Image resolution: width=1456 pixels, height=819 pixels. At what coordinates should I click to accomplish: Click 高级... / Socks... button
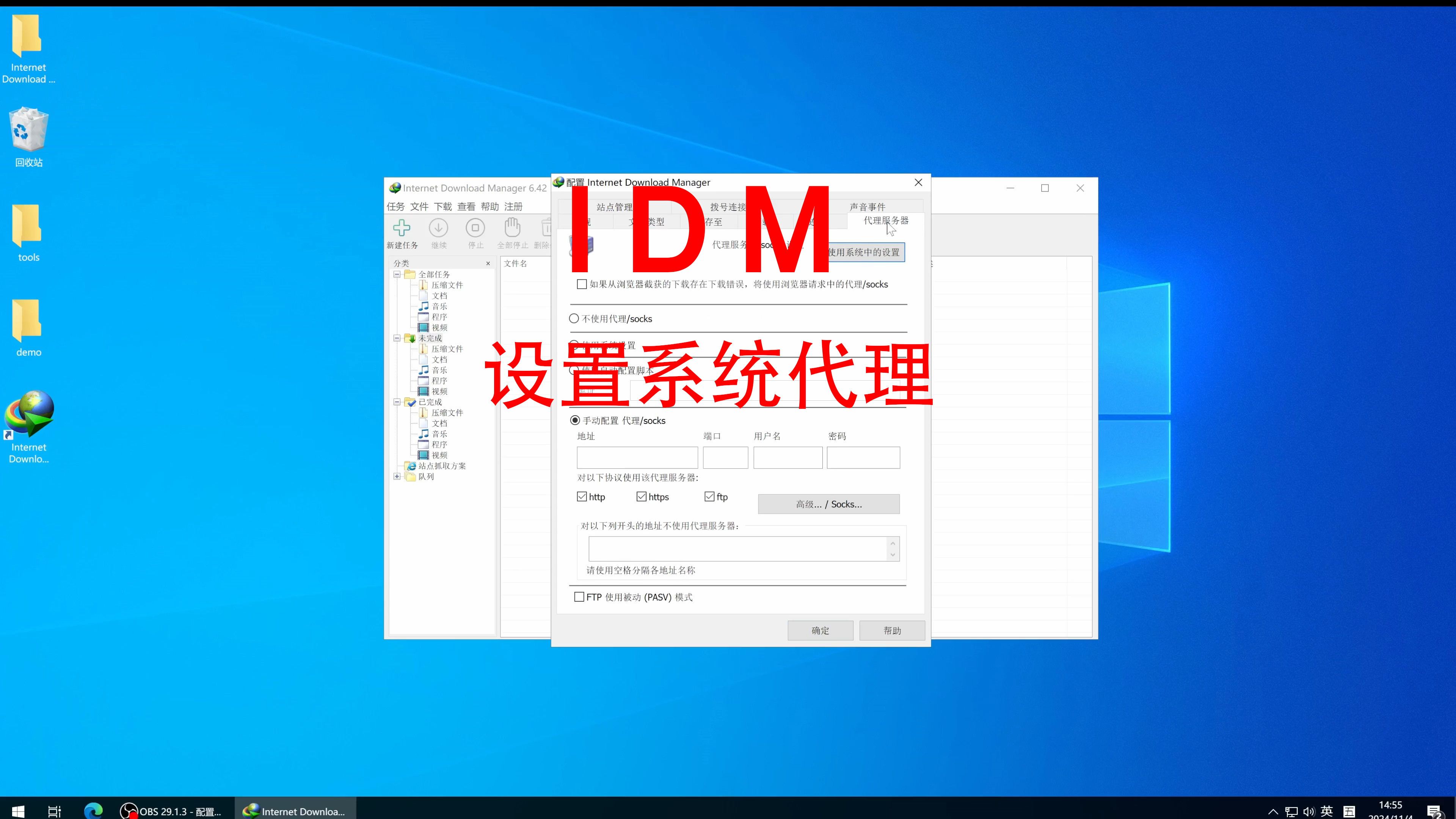click(828, 504)
